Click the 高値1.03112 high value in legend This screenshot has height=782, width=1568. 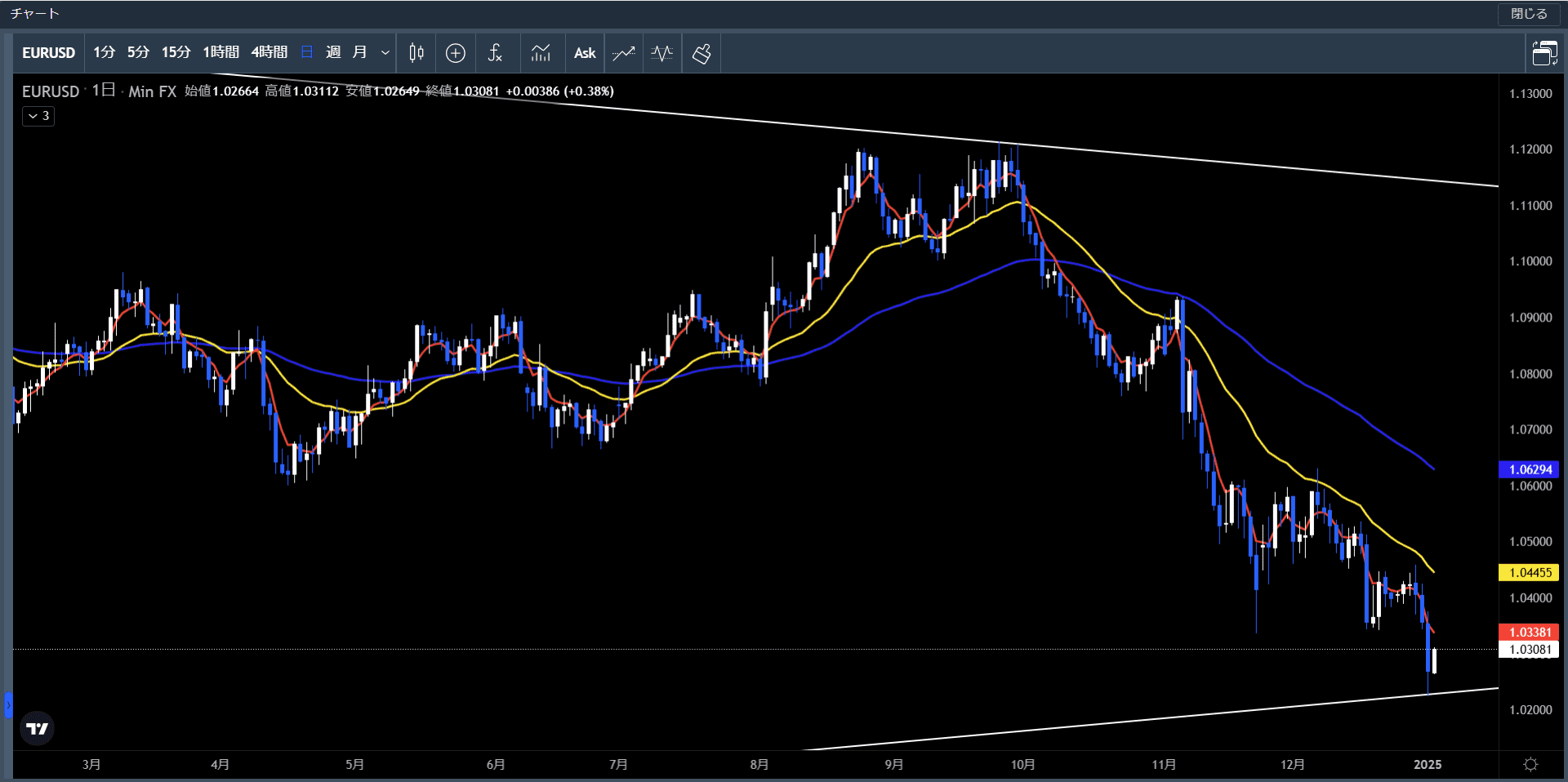tap(301, 91)
